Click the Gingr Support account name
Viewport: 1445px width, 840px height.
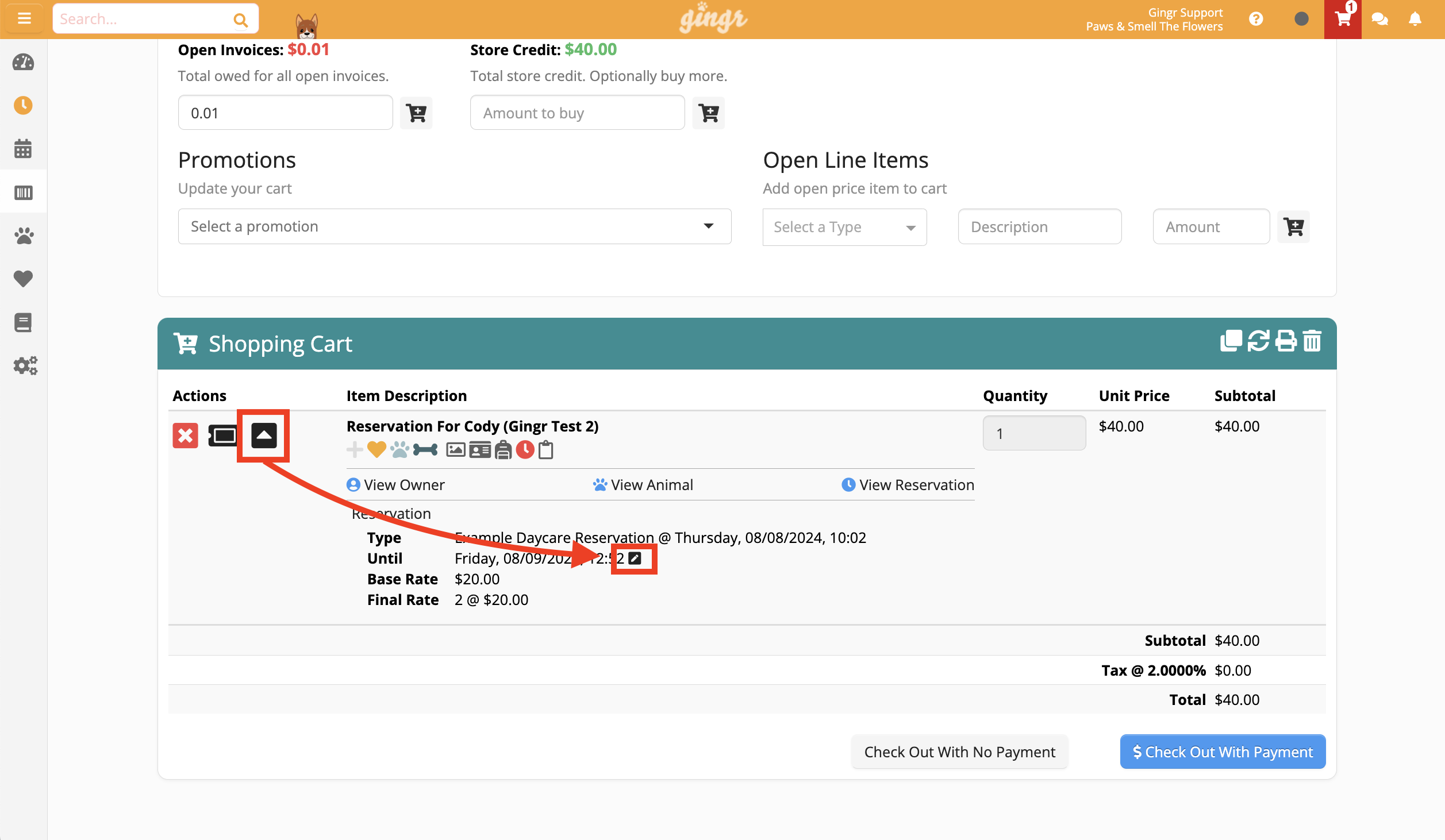point(1185,13)
